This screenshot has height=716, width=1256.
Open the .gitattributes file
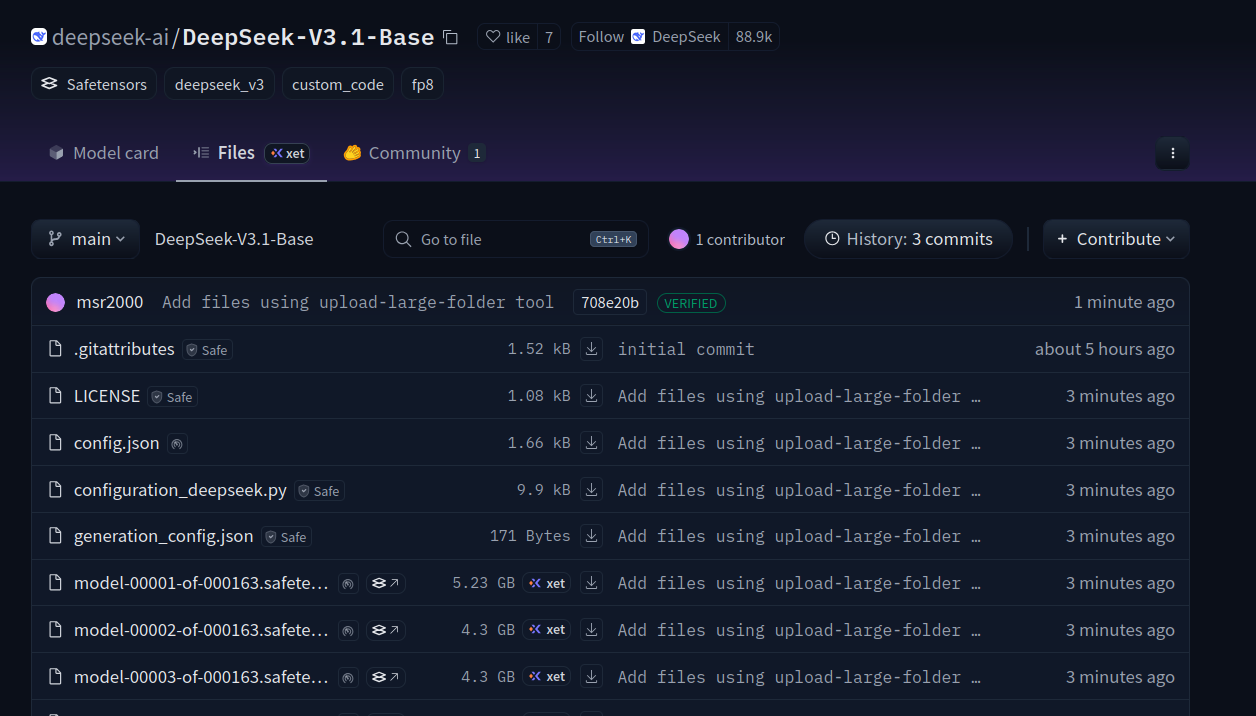coord(124,349)
